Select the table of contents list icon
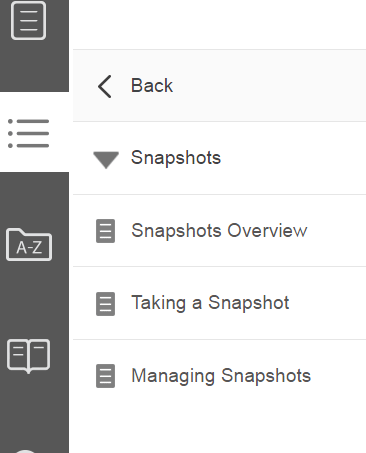This screenshot has height=453, width=366. 28,133
